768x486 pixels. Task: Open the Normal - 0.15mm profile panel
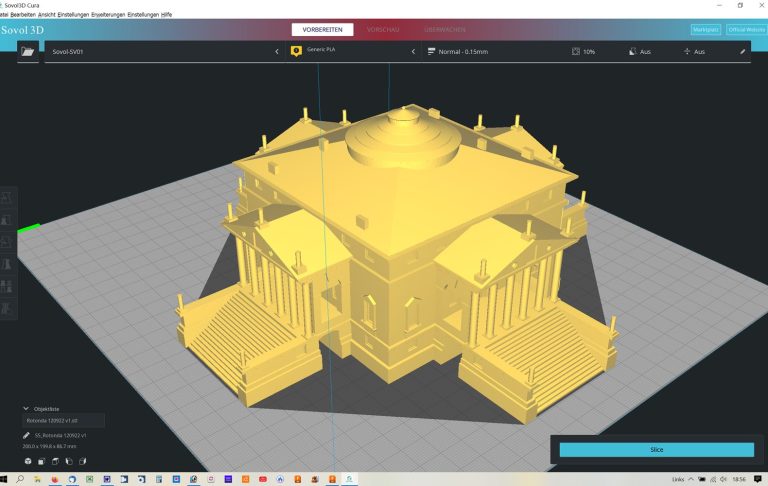(x=490, y=51)
